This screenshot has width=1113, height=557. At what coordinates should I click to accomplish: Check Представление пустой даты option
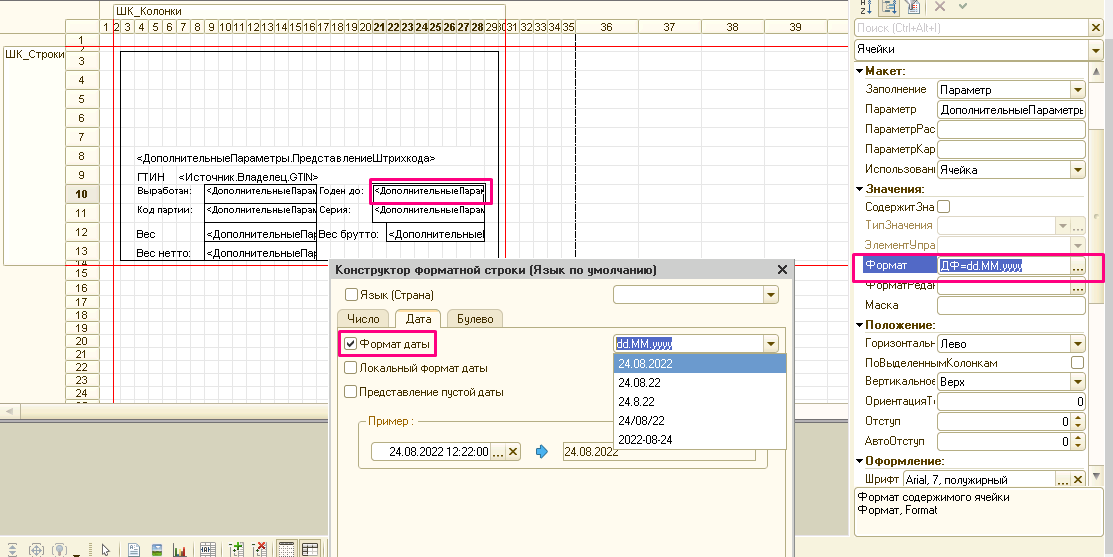[351, 392]
